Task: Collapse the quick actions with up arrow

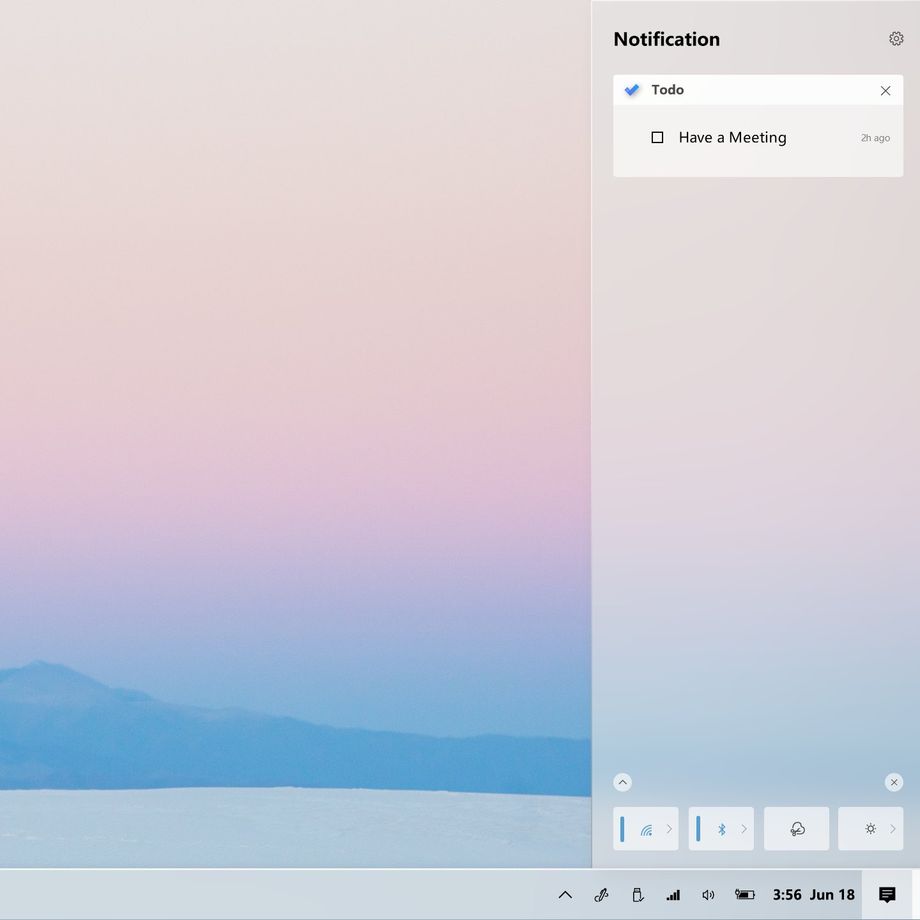Action: tap(623, 782)
